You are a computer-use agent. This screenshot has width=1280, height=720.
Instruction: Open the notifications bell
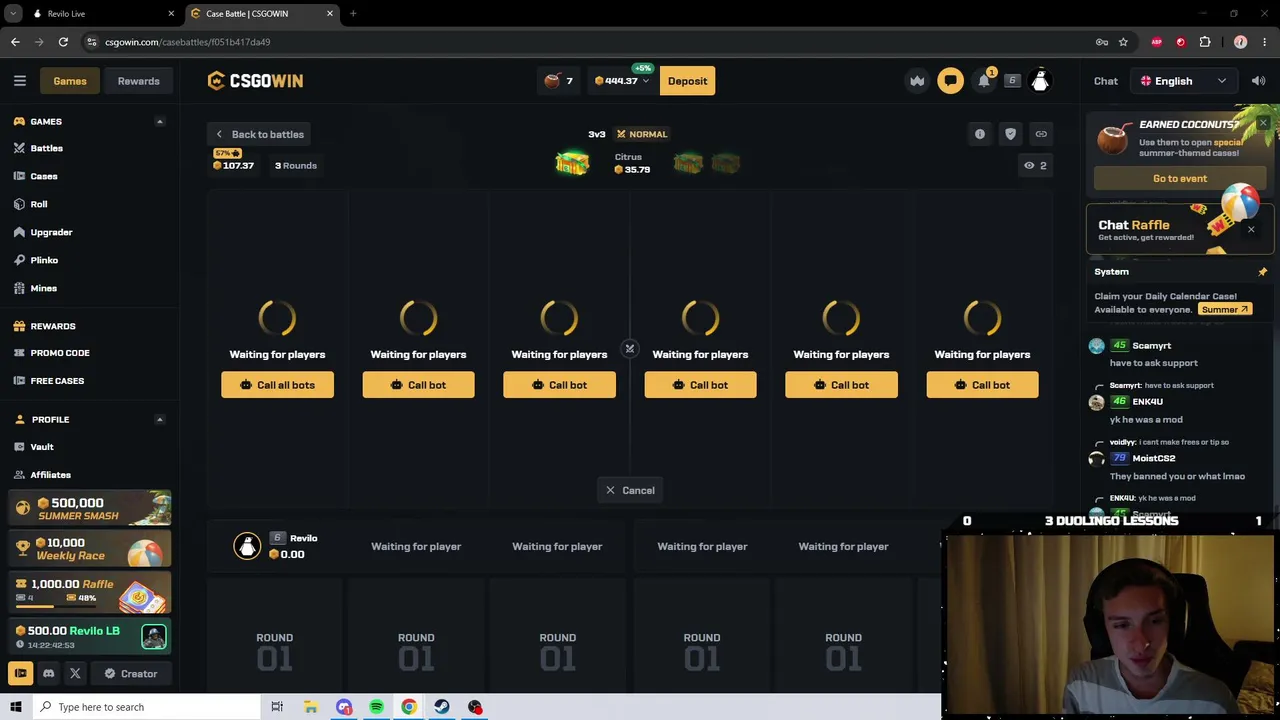coord(984,81)
